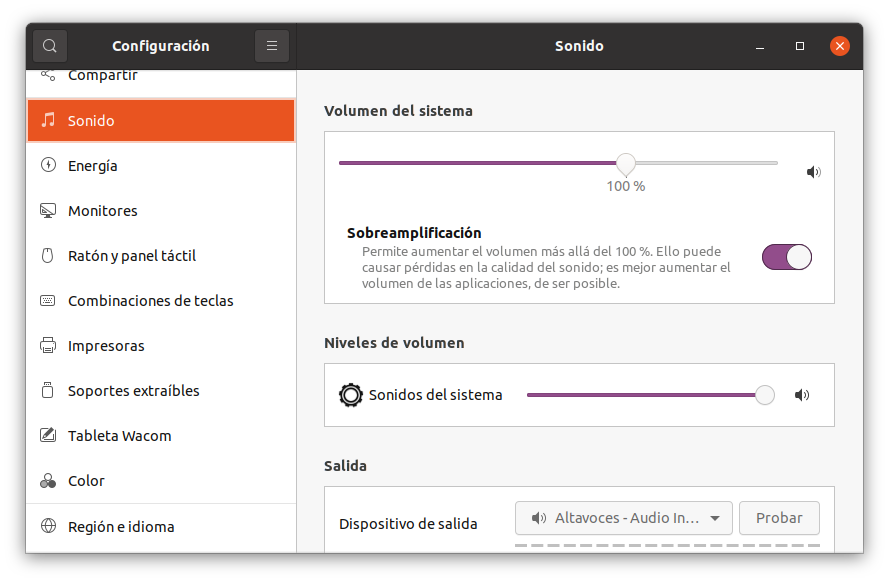The height and width of the screenshot is (582, 889).
Task: Click the Energía power icon in sidebar
Action: [x=47, y=166]
